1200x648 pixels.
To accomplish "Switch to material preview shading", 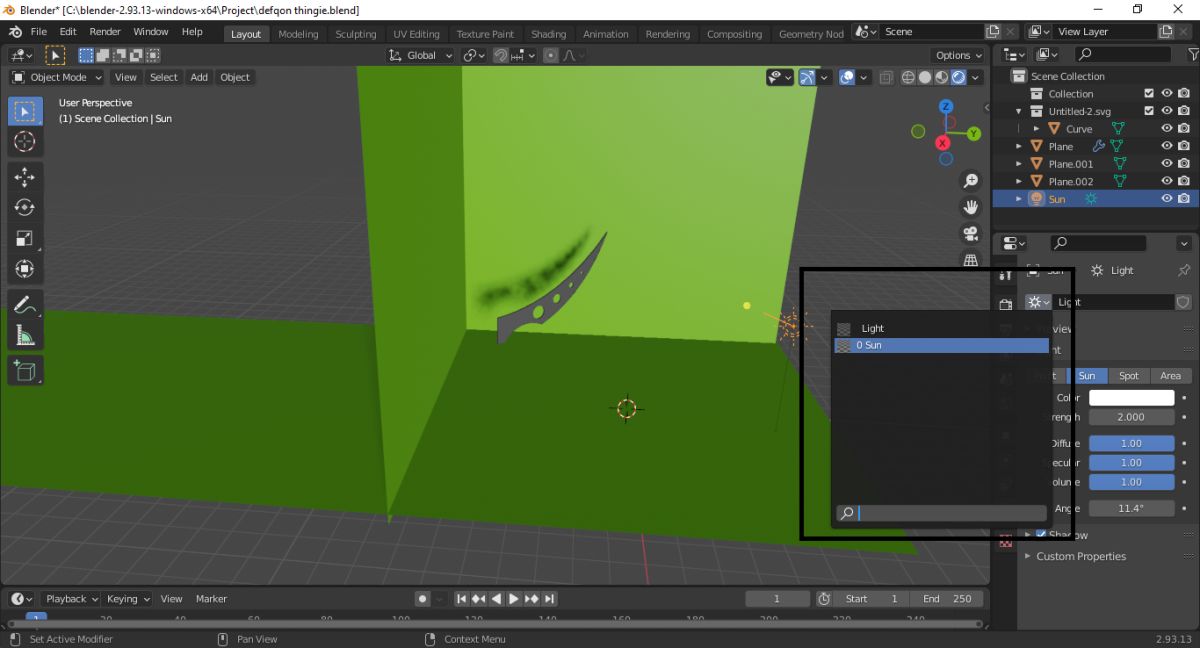I will pyautogui.click(x=941, y=77).
